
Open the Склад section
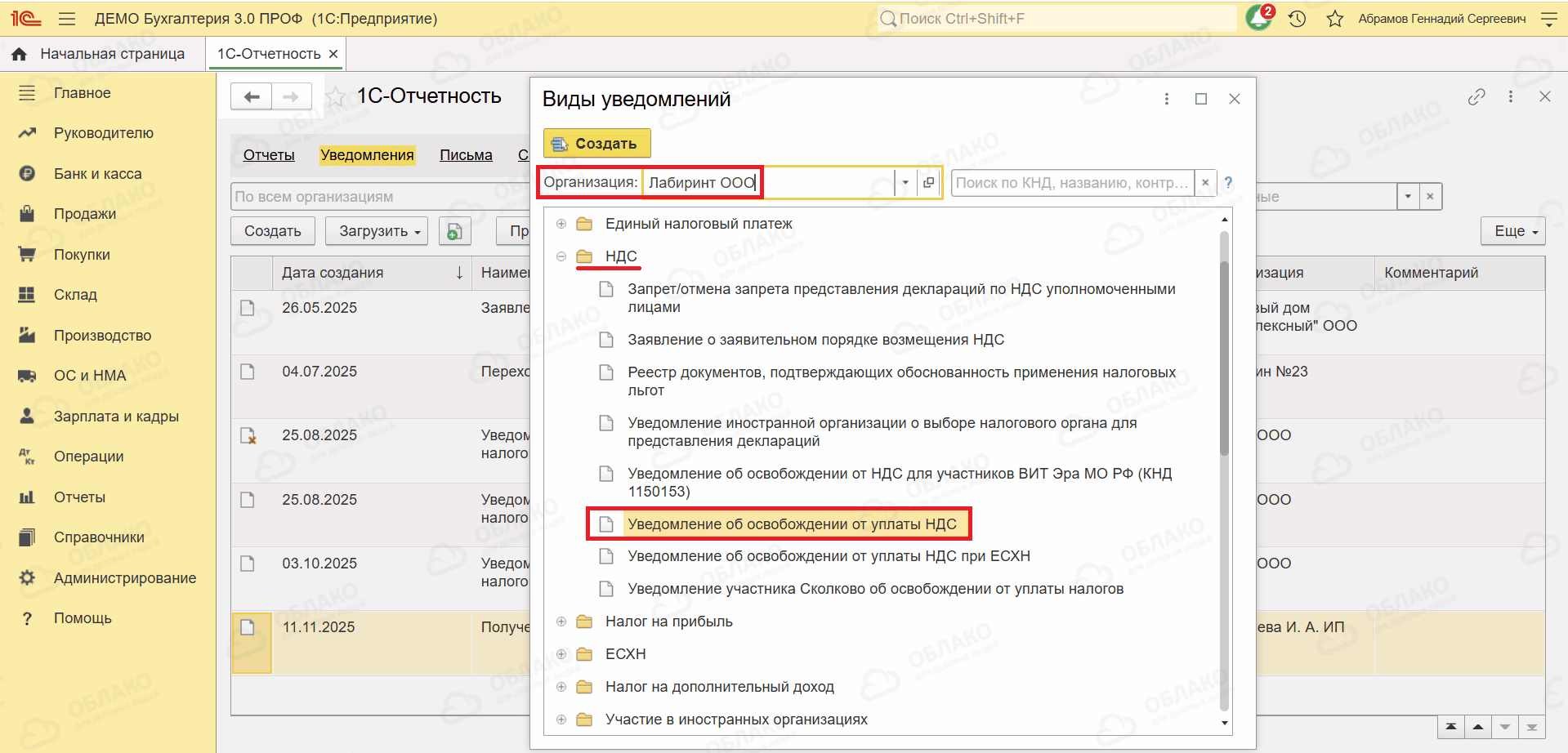click(x=75, y=295)
